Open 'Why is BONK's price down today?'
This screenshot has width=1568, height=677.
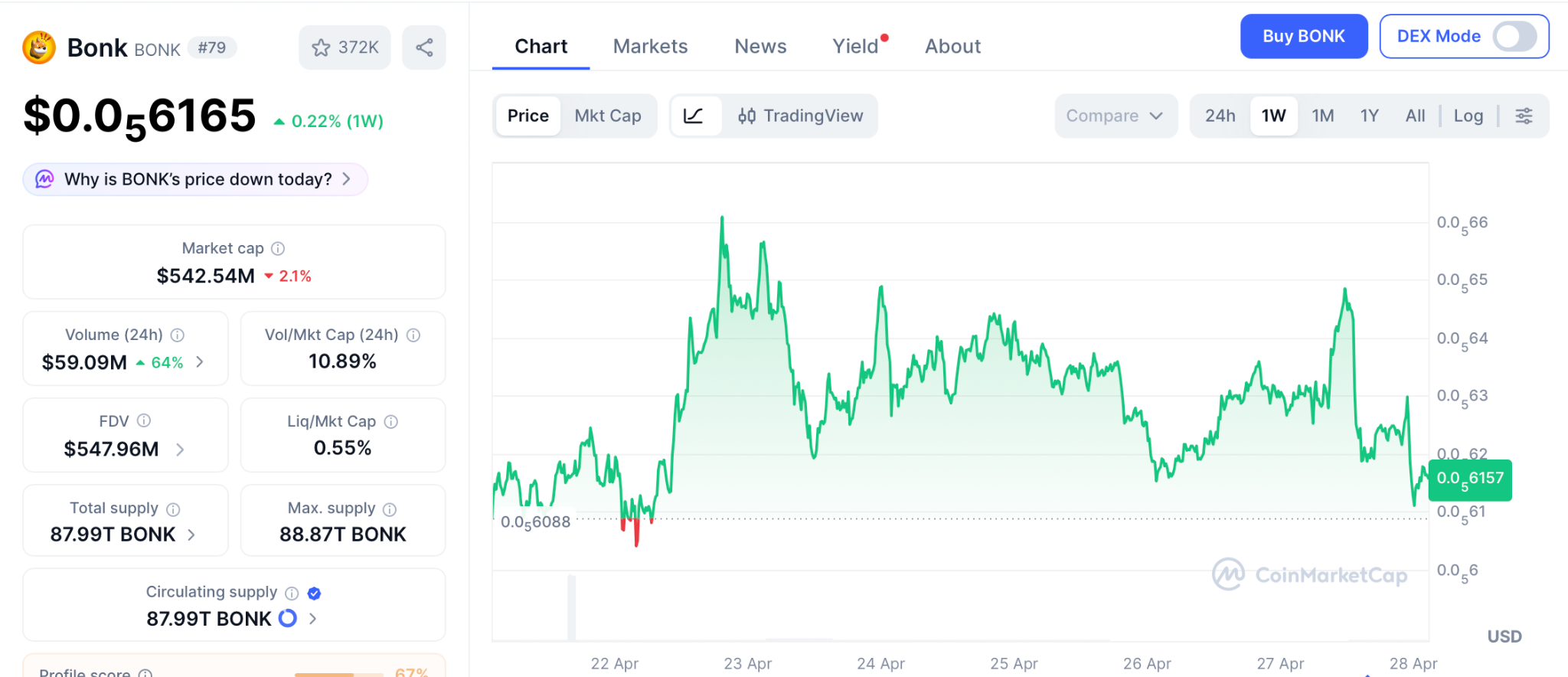pos(196,179)
